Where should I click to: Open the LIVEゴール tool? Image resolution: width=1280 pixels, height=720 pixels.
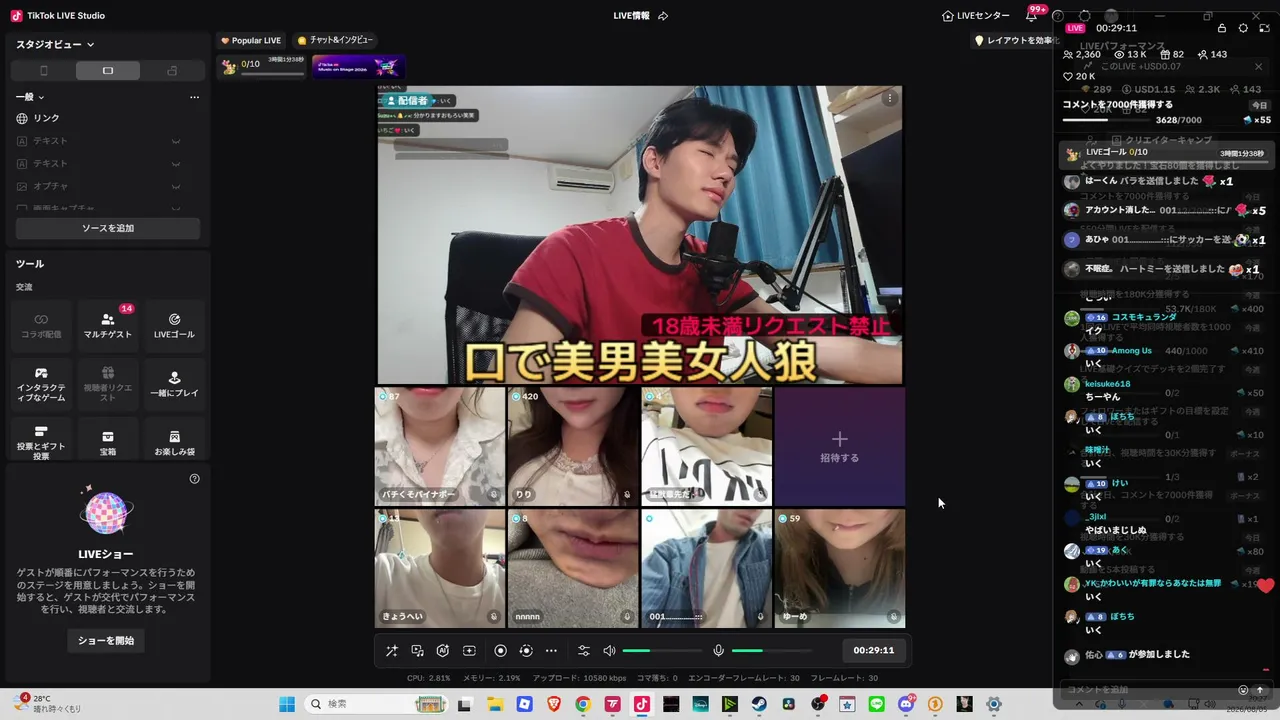pos(174,326)
